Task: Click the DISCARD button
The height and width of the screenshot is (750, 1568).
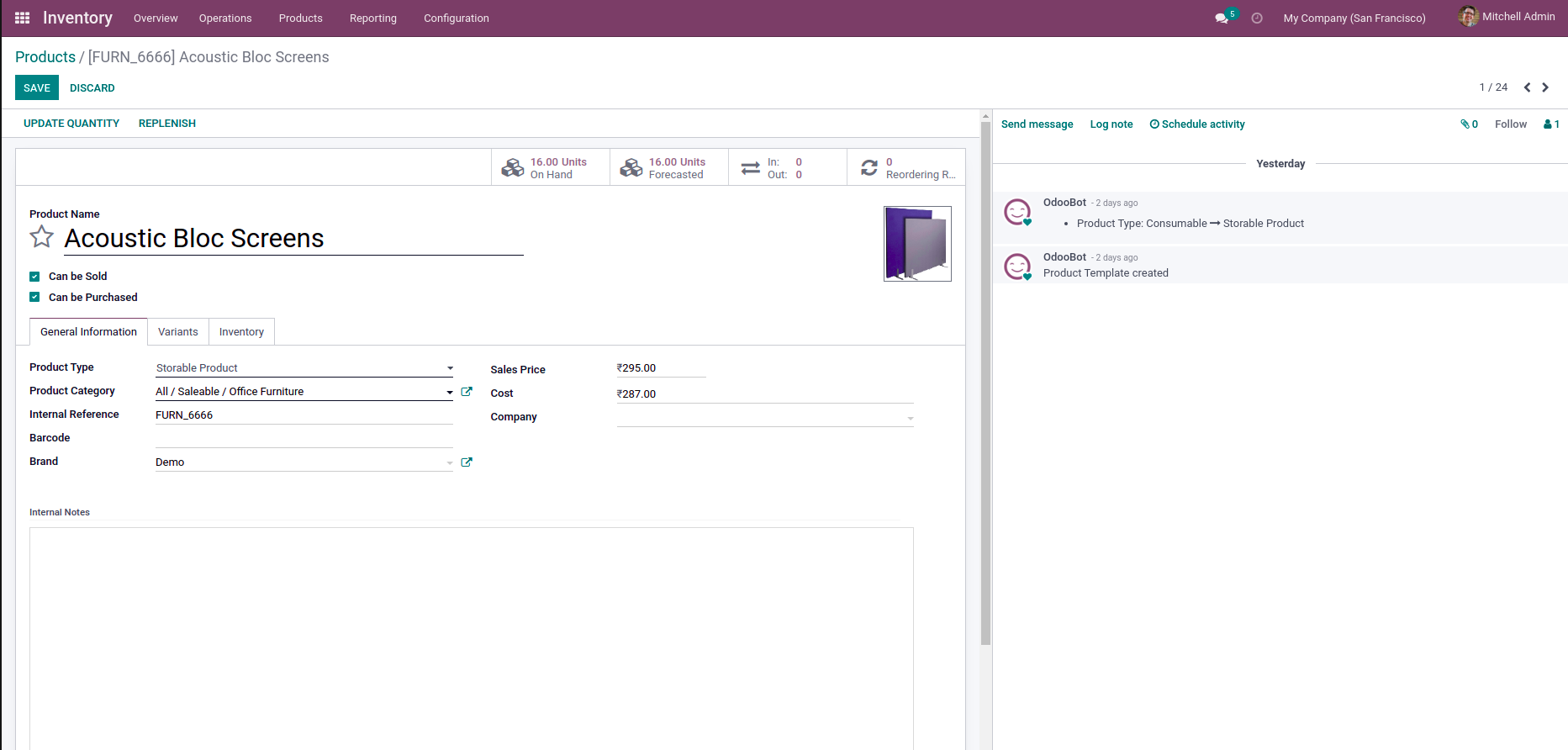Action: (x=92, y=87)
